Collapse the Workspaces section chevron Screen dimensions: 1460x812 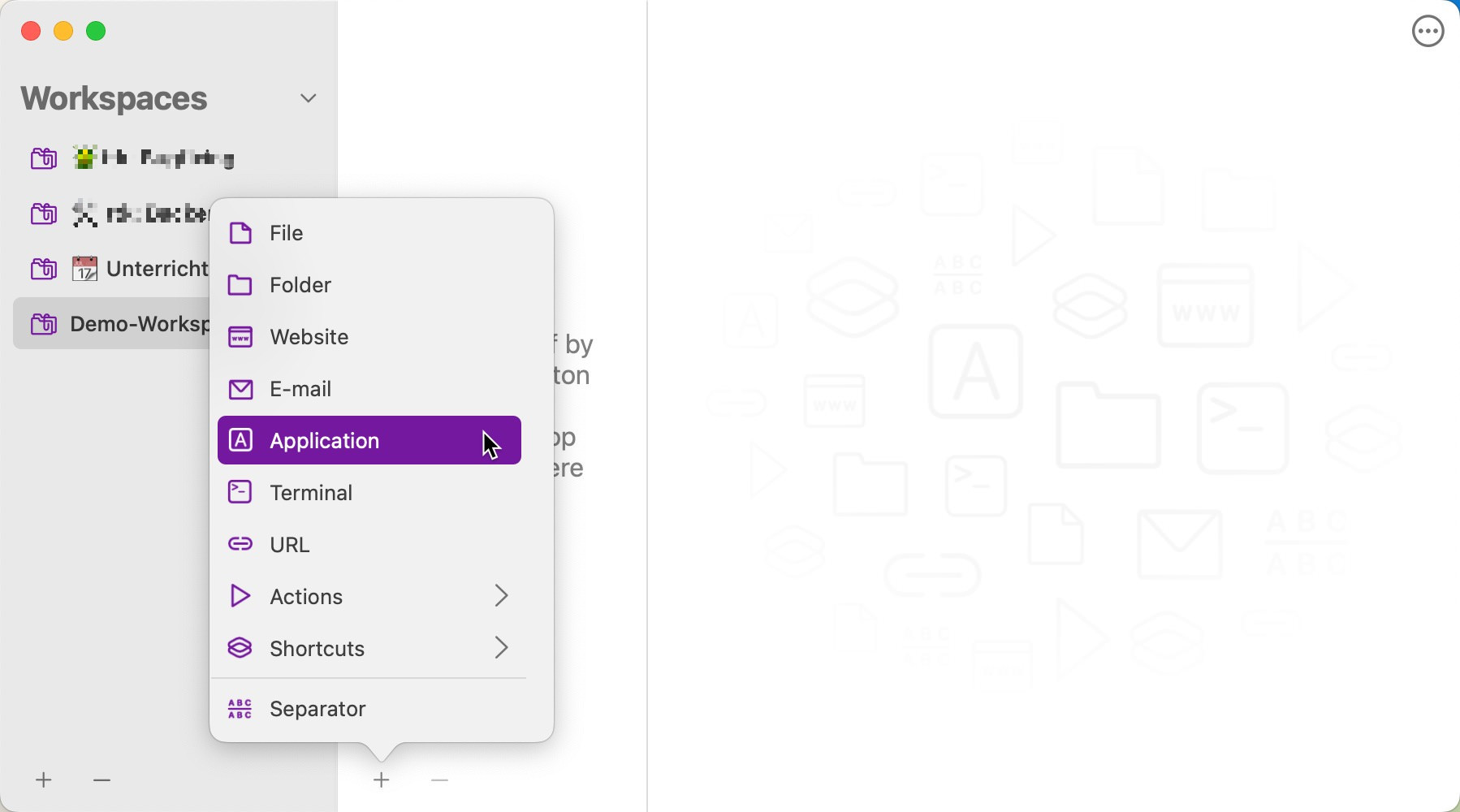[309, 98]
